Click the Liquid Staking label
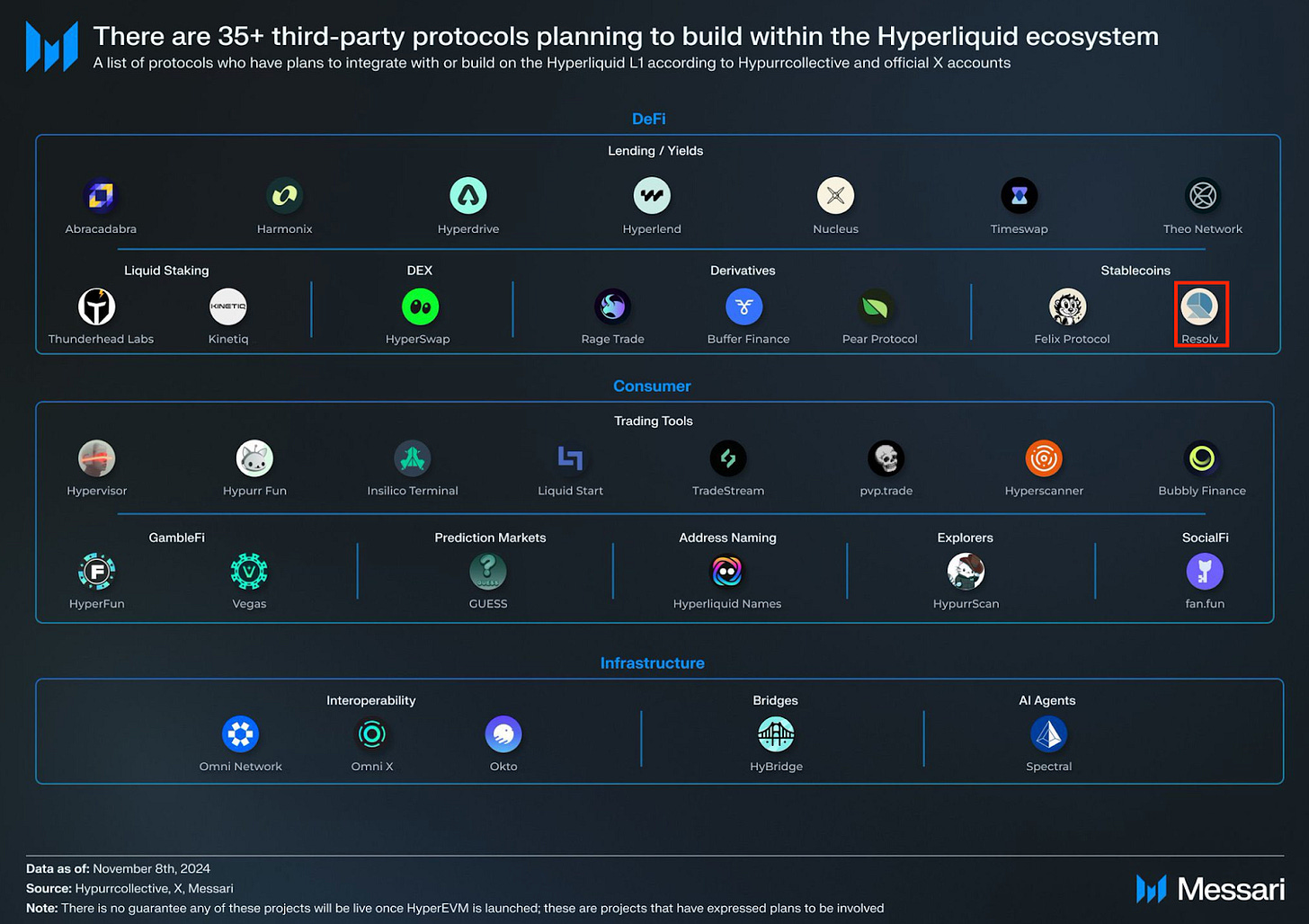This screenshot has height=924, width=1309. point(166,271)
